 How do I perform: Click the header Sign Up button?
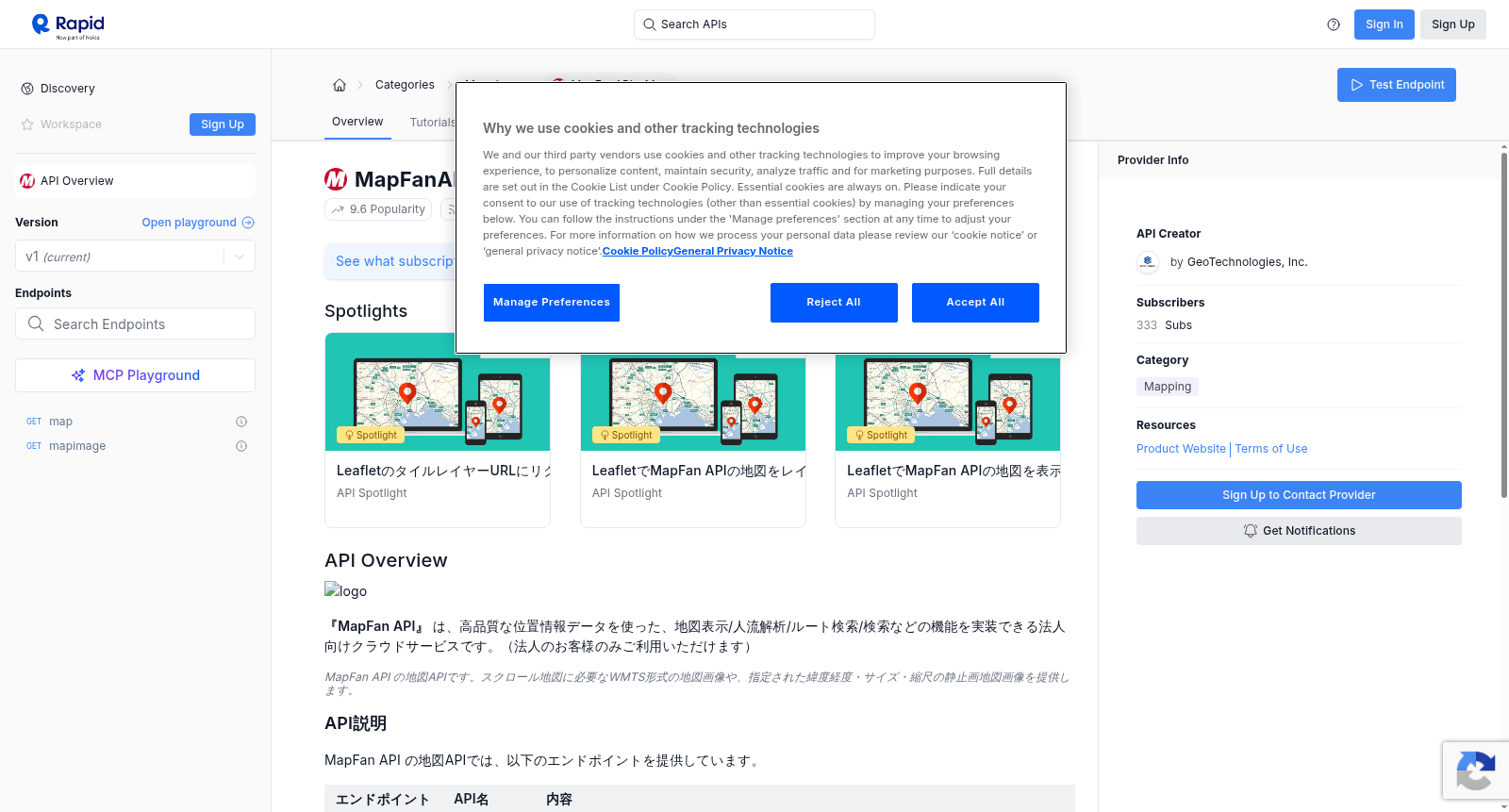point(1453,25)
